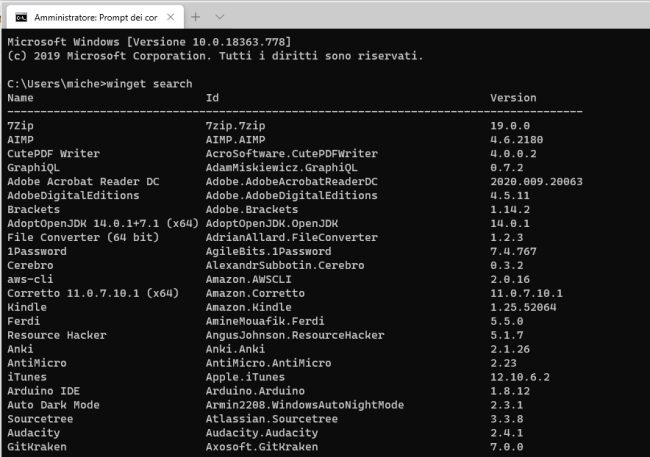Select AmineMouafik.Ferdi id

pyautogui.click(x=265, y=321)
